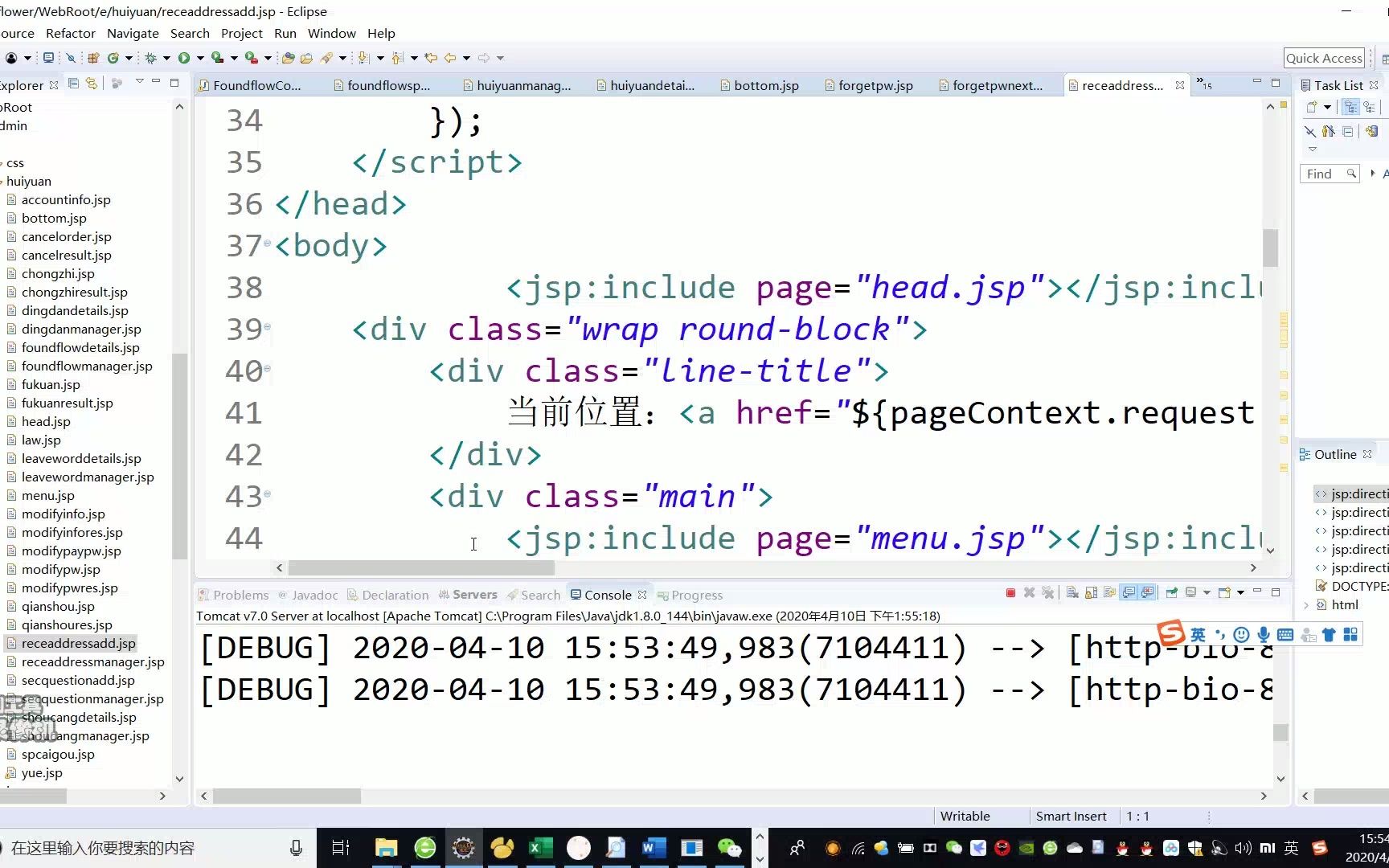Open the Problems view tab
Screen dimensions: 1389x868
234,595
